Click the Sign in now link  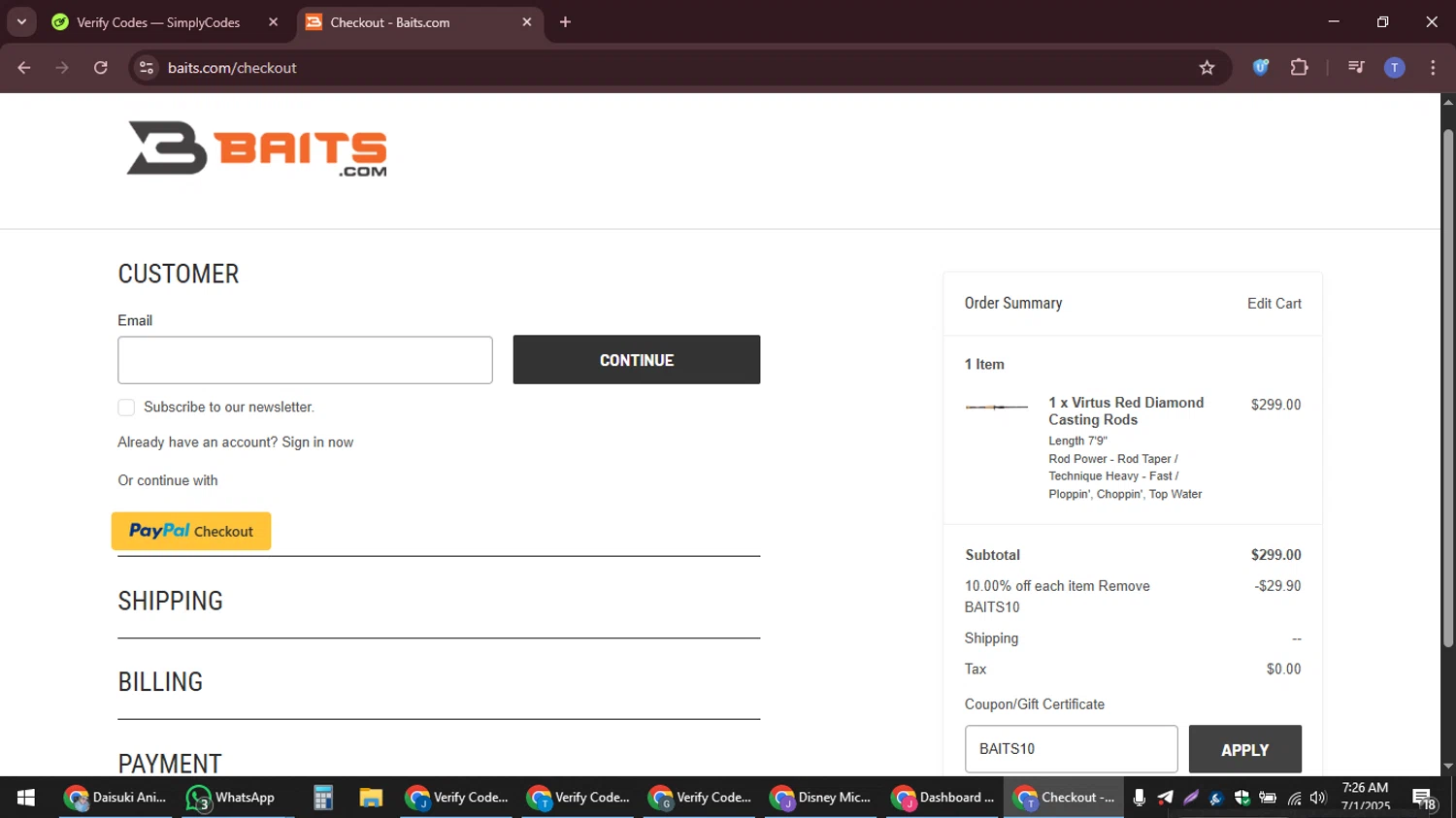pos(317,442)
